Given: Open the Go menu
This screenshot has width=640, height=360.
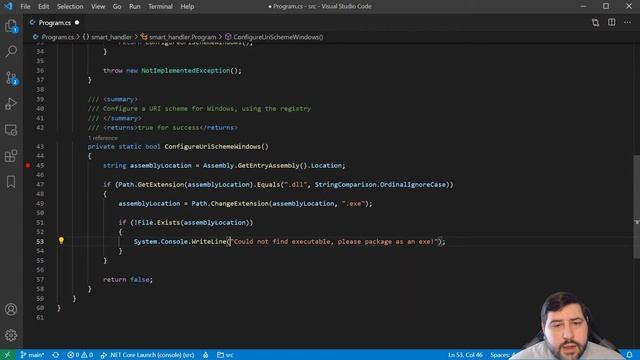Looking at the screenshot, I should (x=117, y=6).
